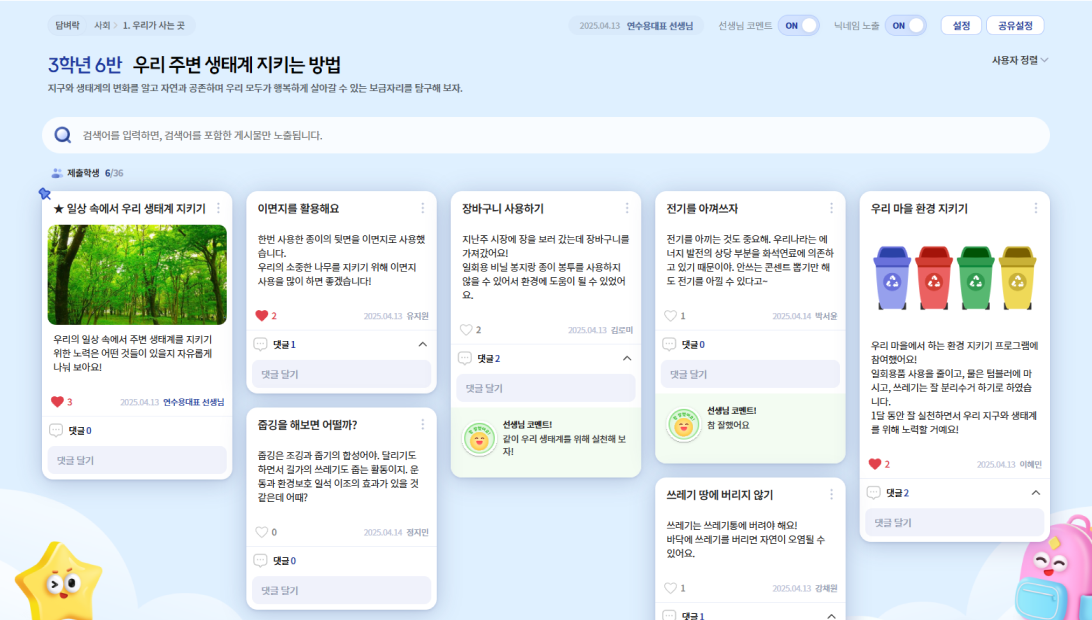Go to '1. 우리가 사는 곳' breadcrumb
The width and height of the screenshot is (1092, 620).
click(154, 25)
